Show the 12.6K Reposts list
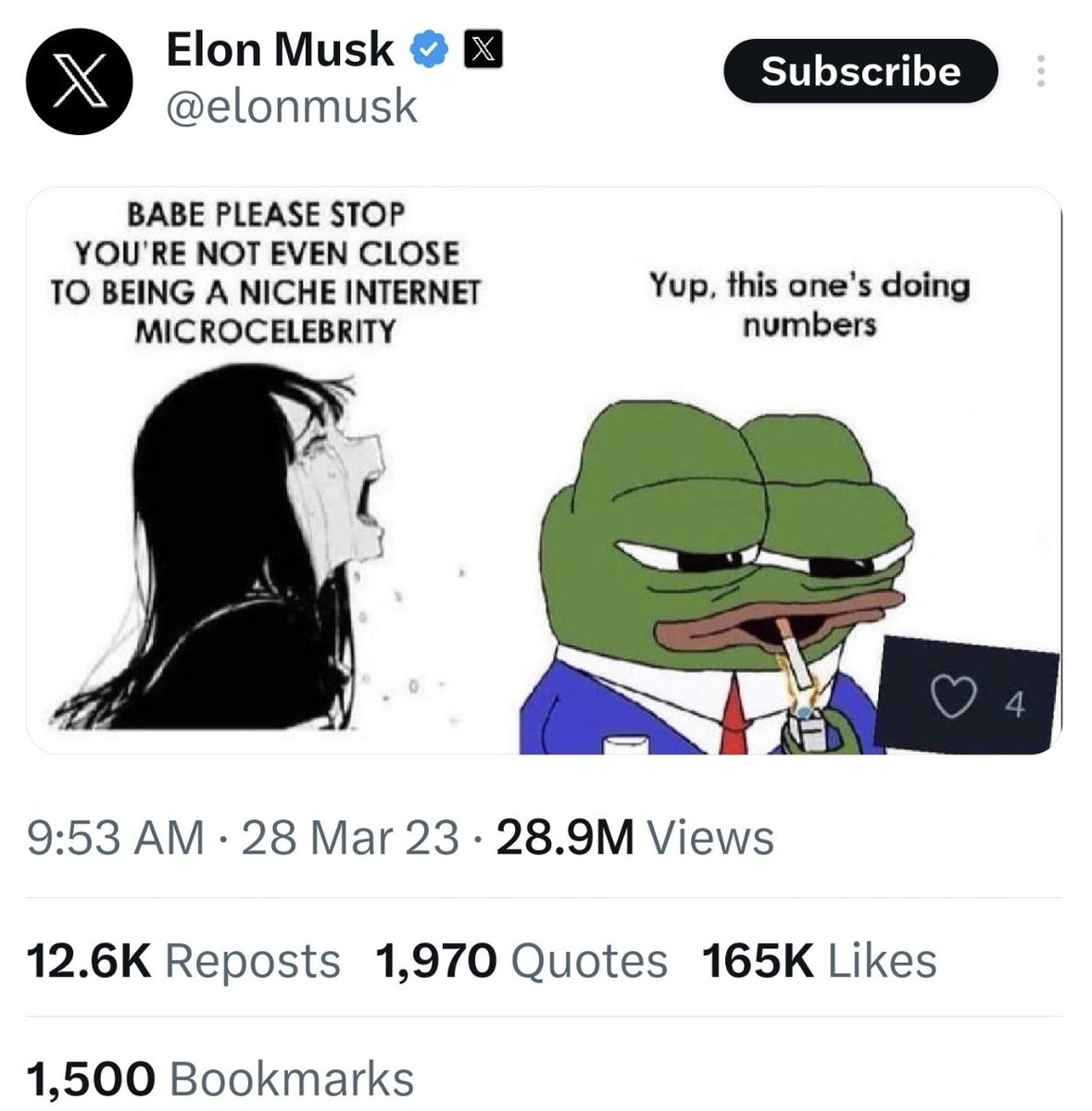Screen dimensions: 1092x1111 pyautogui.click(x=183, y=960)
